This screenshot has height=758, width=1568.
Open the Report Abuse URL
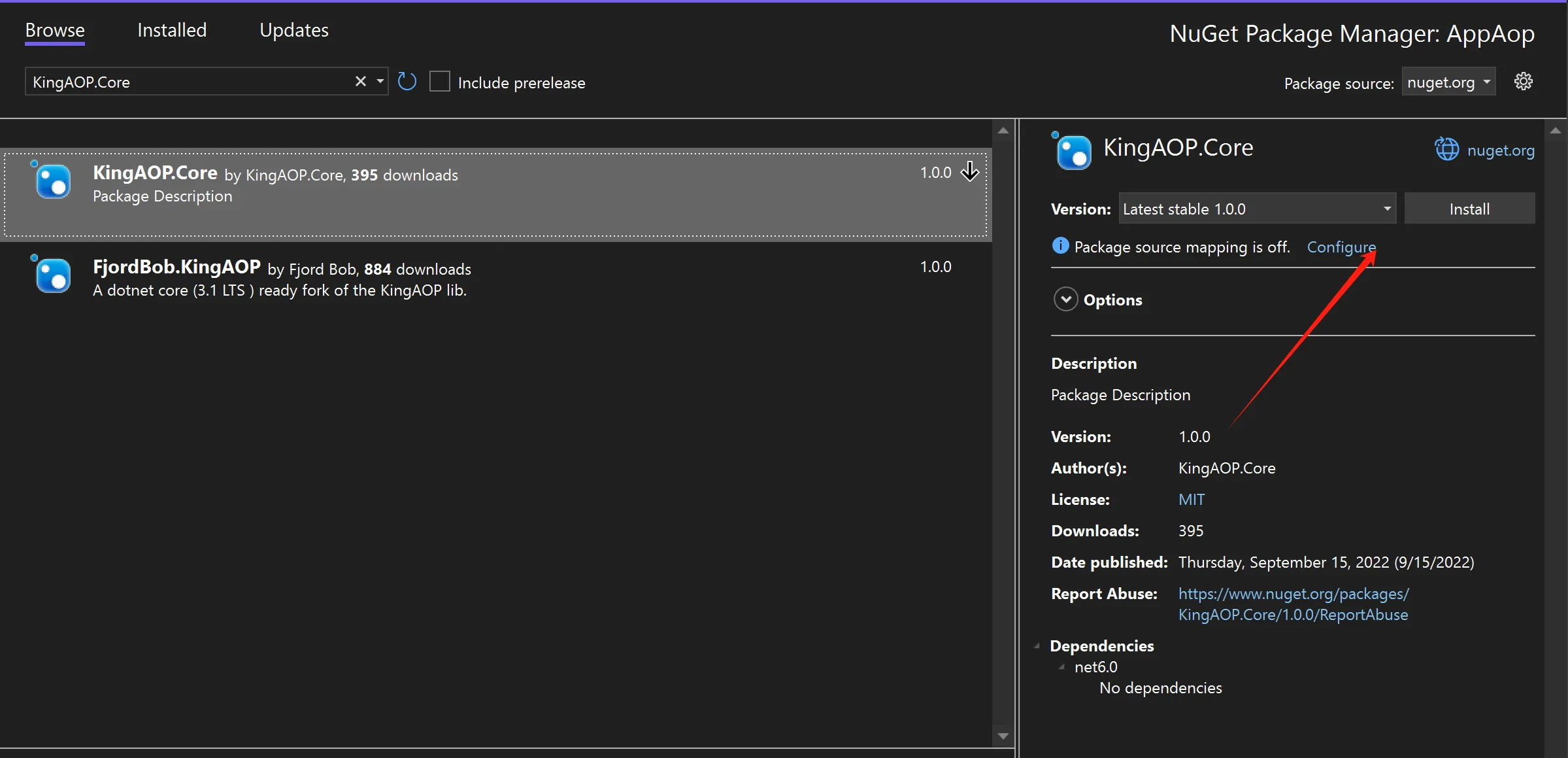tap(1293, 604)
